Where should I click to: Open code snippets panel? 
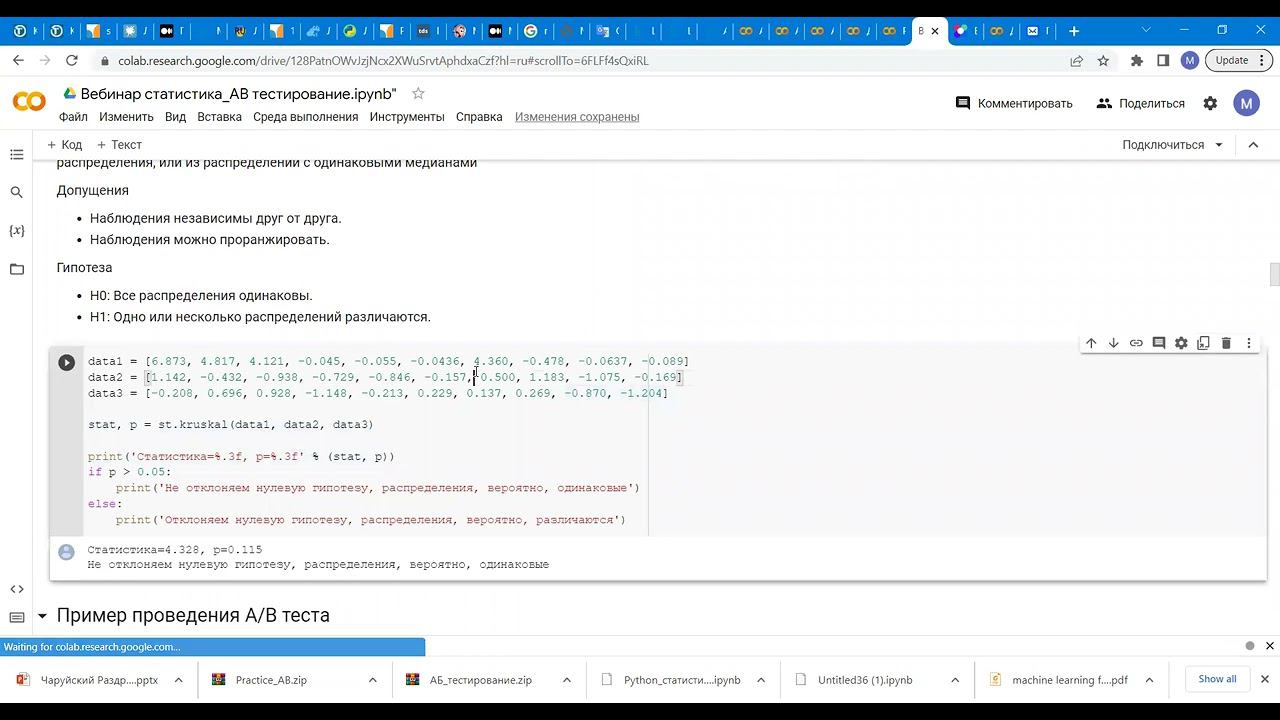16,589
